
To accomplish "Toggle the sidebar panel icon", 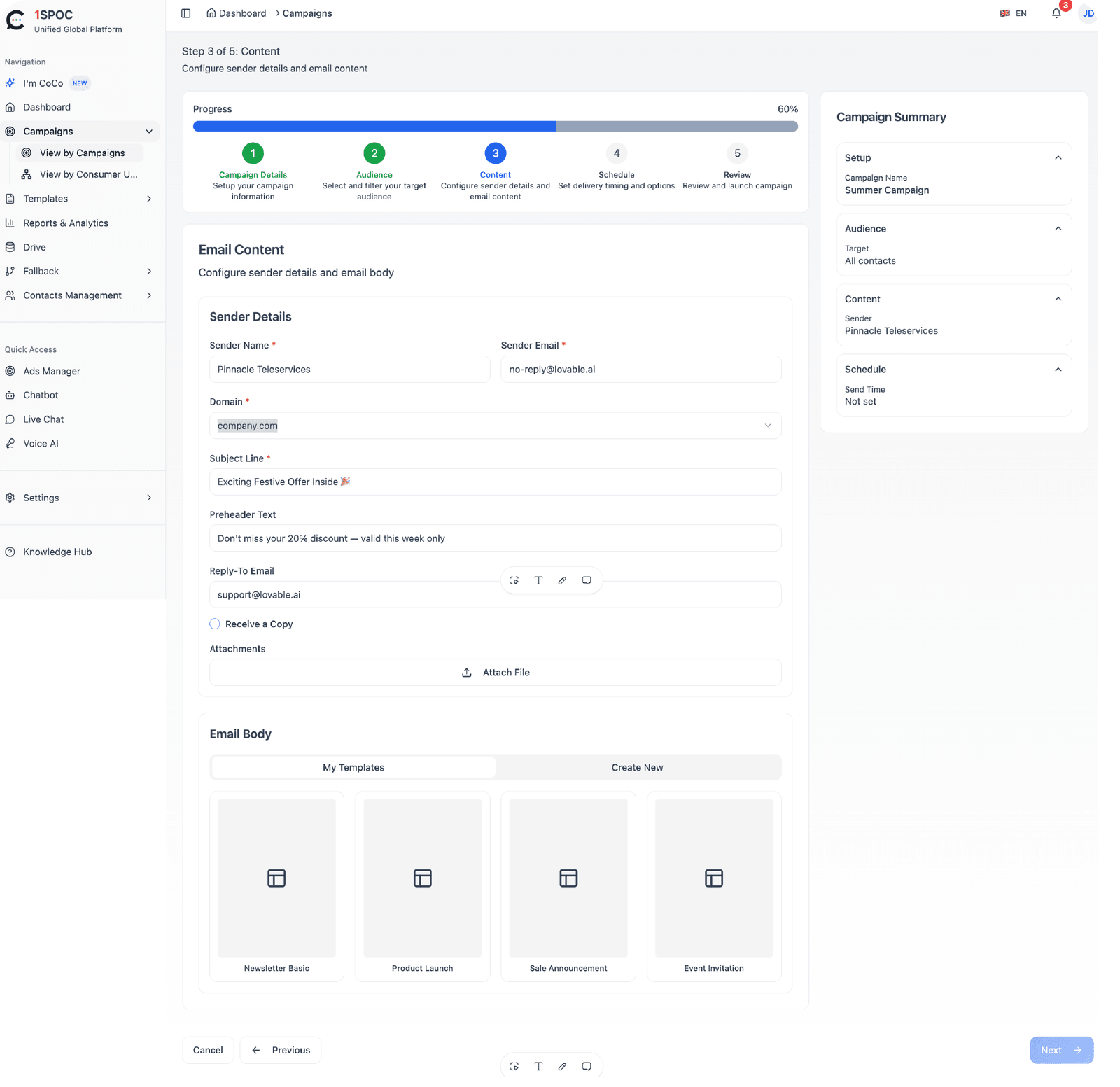I will click(185, 13).
